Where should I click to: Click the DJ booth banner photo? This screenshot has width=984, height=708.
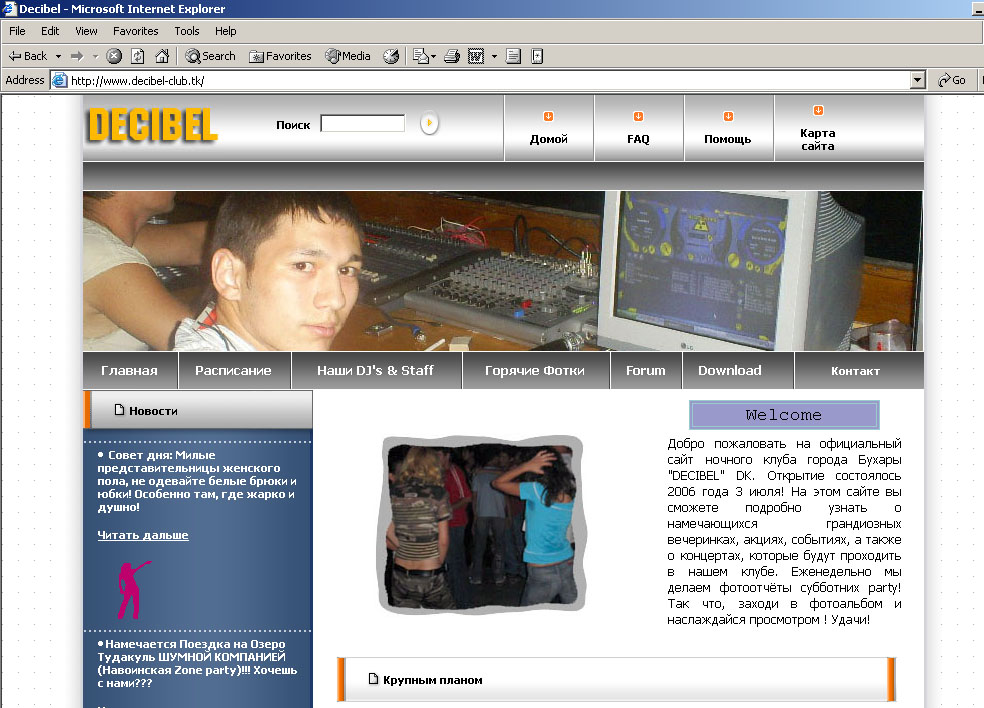click(x=503, y=271)
